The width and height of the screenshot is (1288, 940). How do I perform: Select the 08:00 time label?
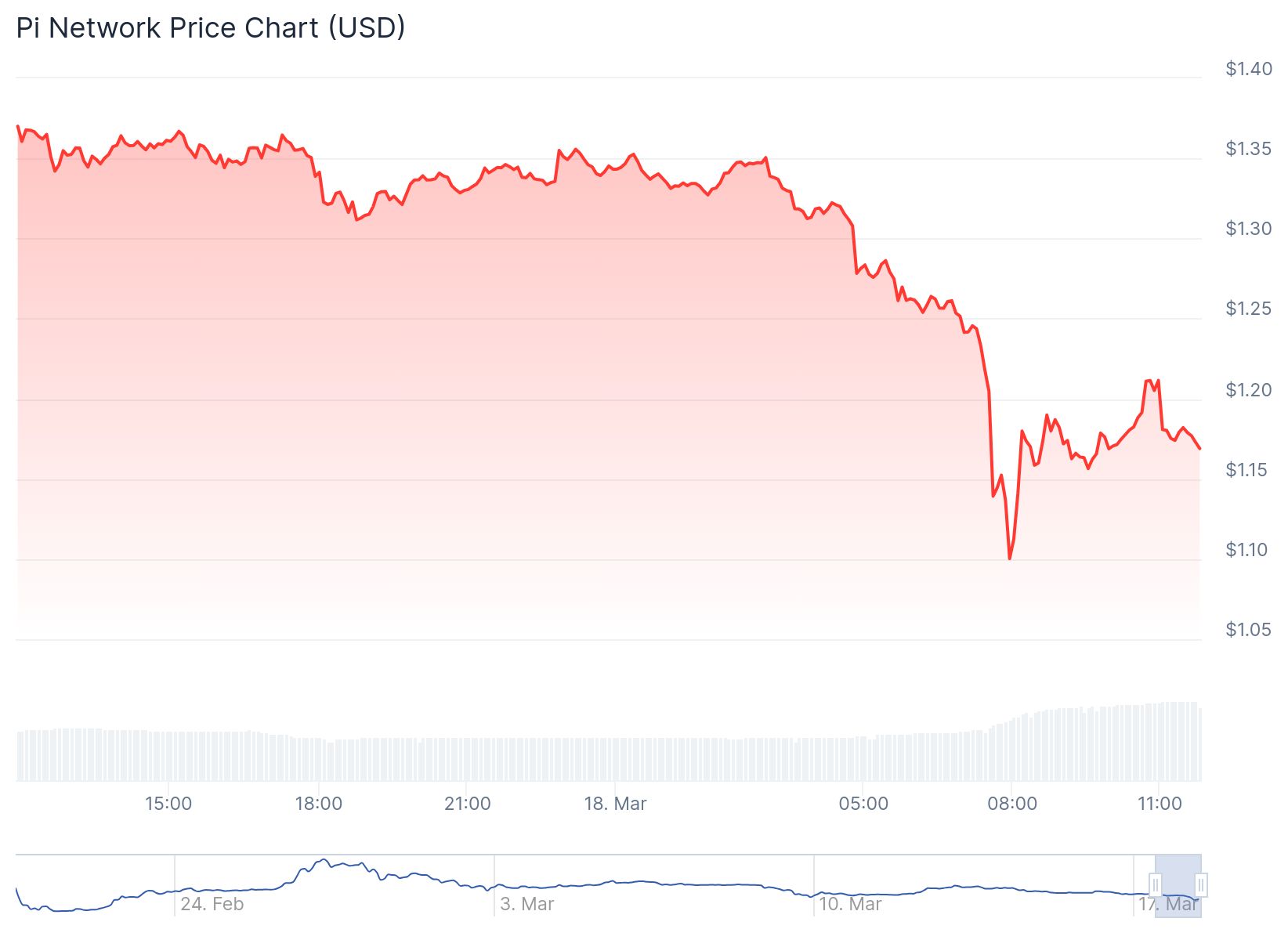pyautogui.click(x=1011, y=804)
